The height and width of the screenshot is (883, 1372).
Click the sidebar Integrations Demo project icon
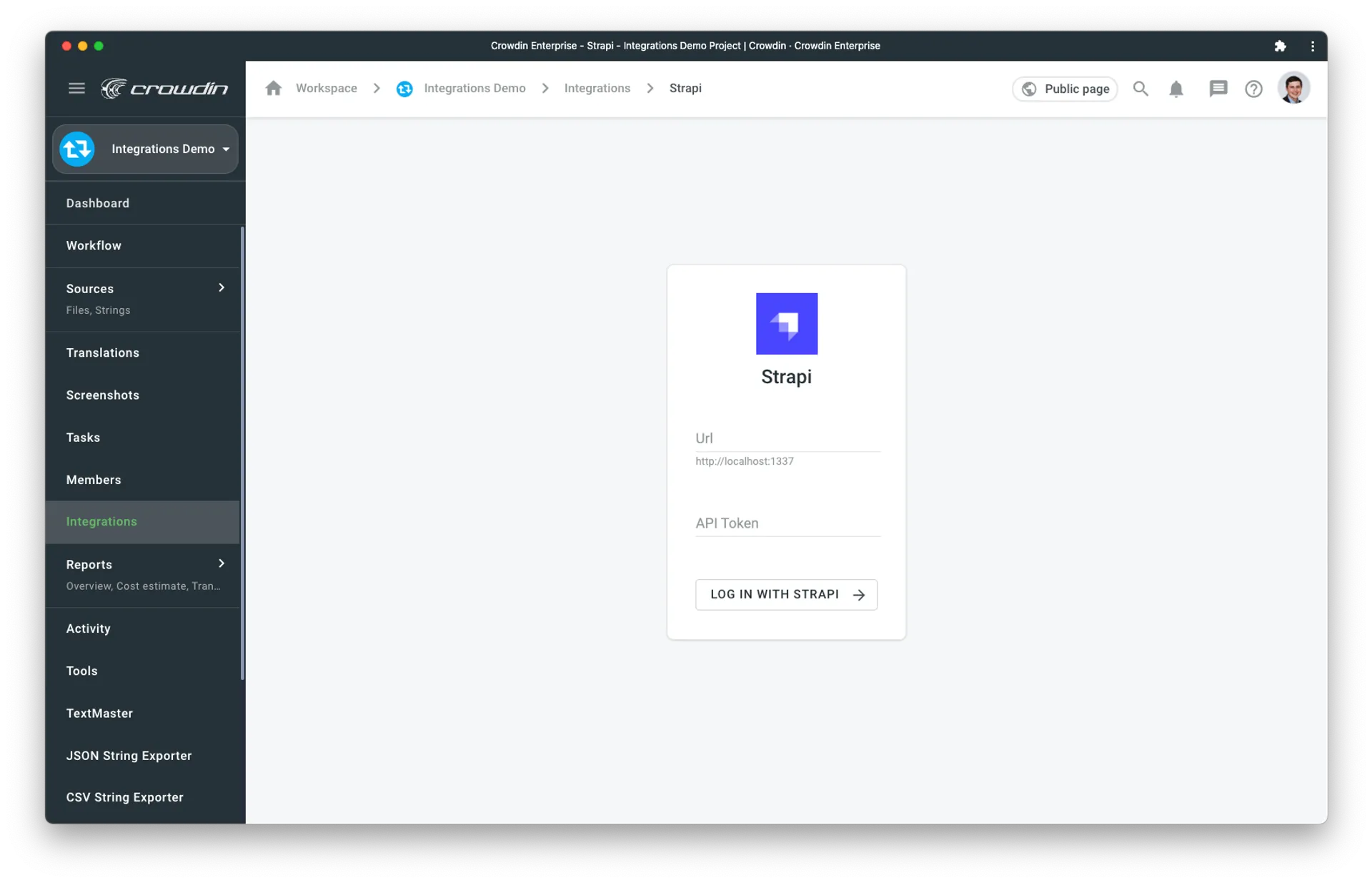[x=77, y=149]
